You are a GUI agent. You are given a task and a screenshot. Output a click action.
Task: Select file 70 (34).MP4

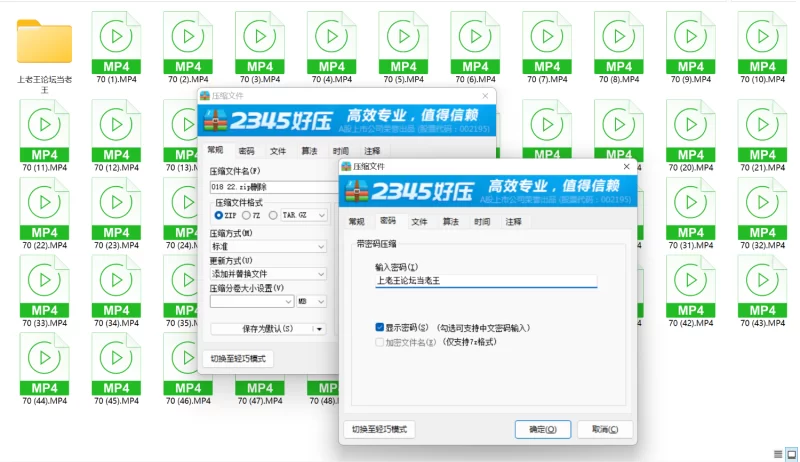point(116,291)
